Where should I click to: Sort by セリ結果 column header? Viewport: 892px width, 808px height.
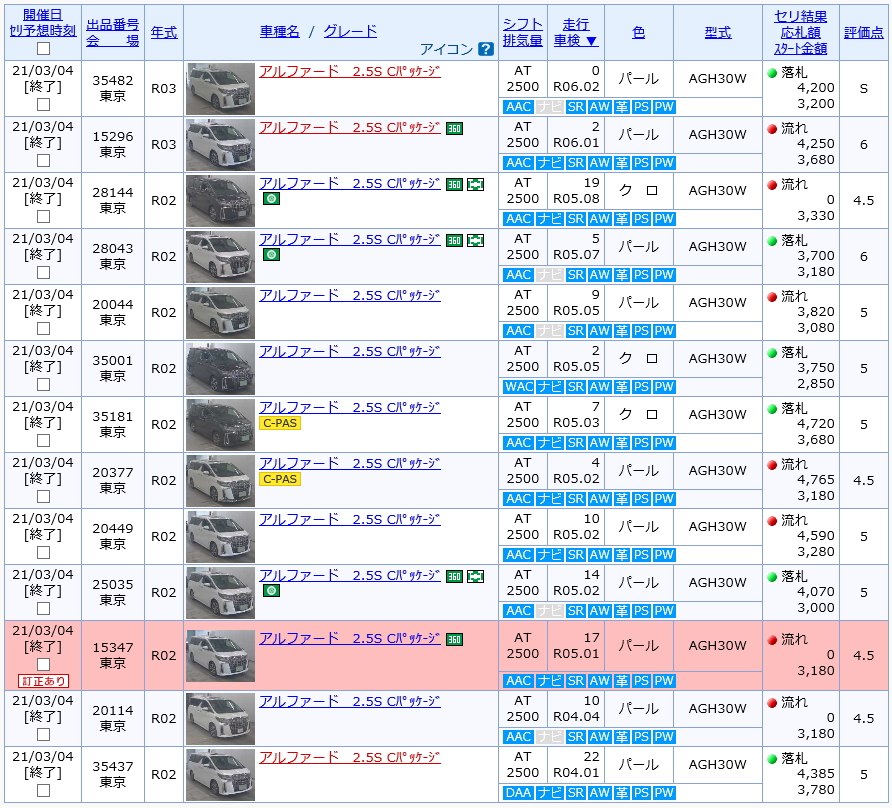click(800, 17)
